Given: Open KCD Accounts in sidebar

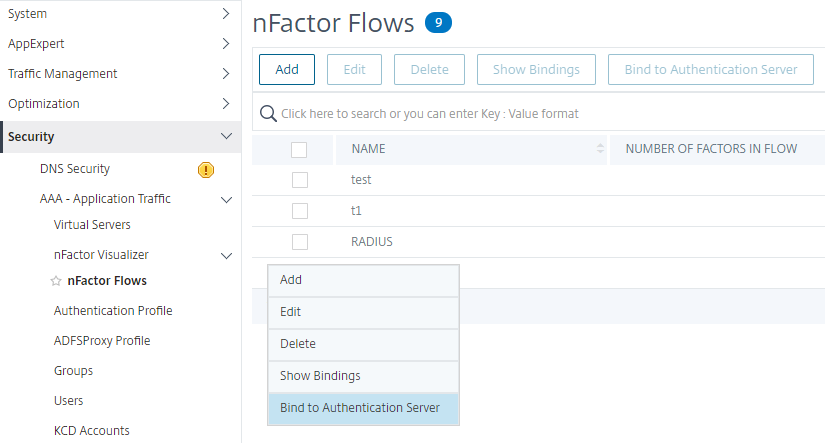Looking at the screenshot, I should (92, 431).
